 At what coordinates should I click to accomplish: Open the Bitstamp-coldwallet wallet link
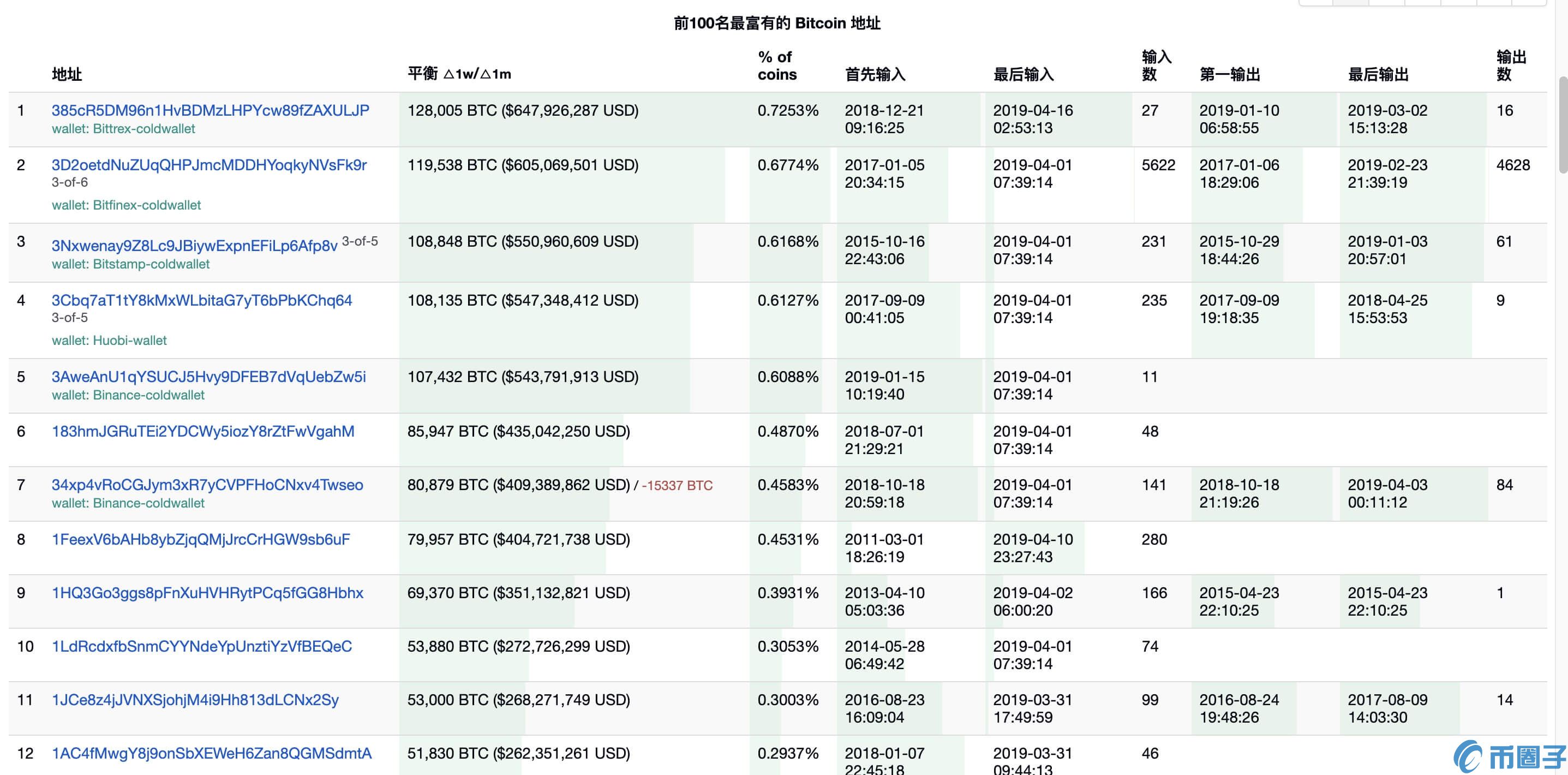[130, 264]
